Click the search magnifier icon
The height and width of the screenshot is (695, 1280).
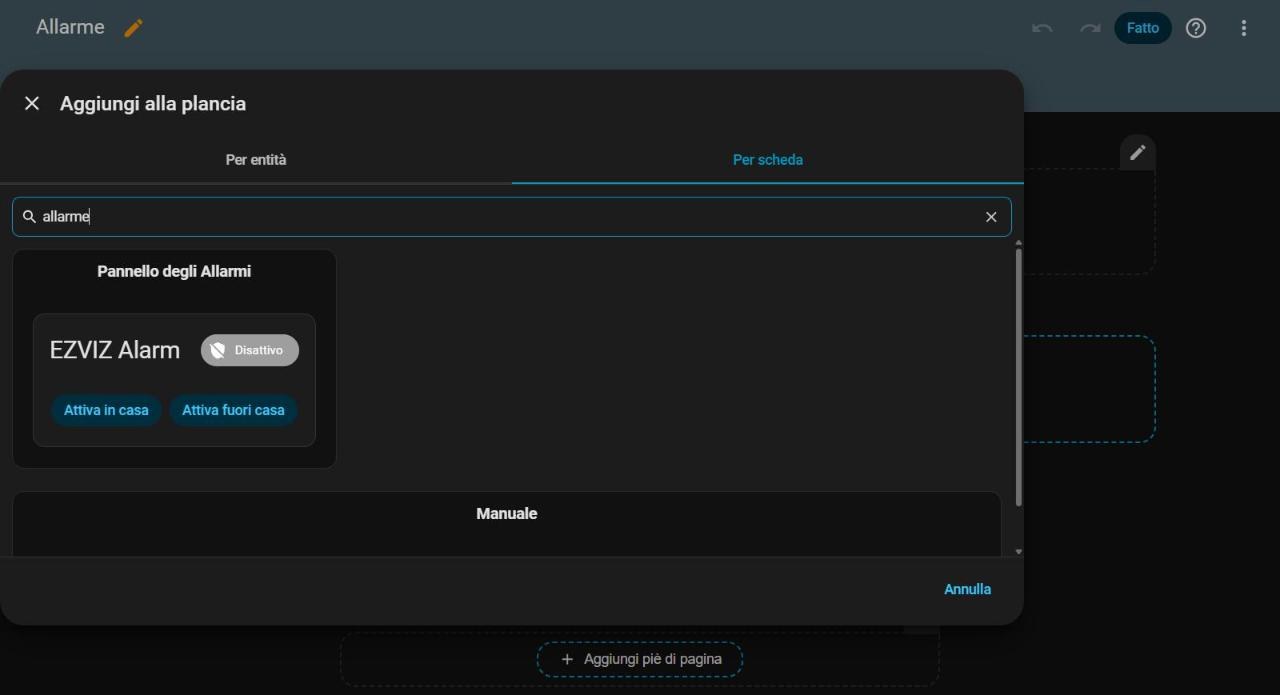click(29, 216)
